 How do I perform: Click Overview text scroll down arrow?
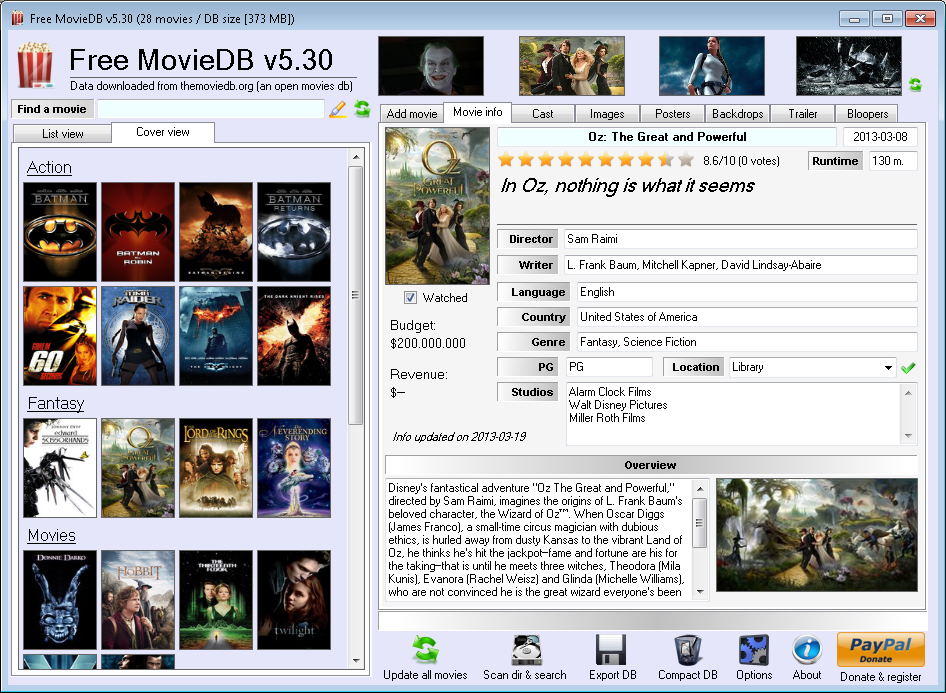(700, 592)
